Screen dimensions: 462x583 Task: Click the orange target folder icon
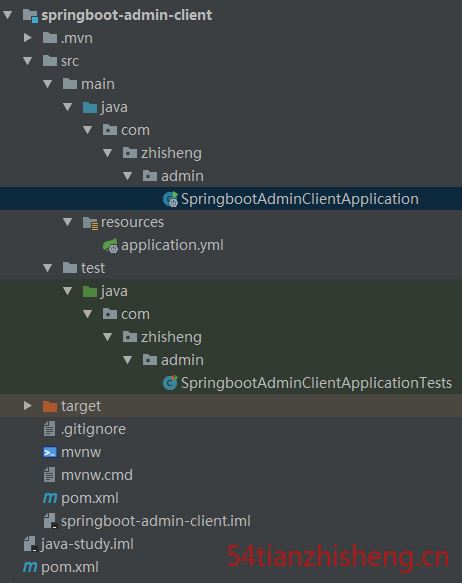(x=50, y=406)
